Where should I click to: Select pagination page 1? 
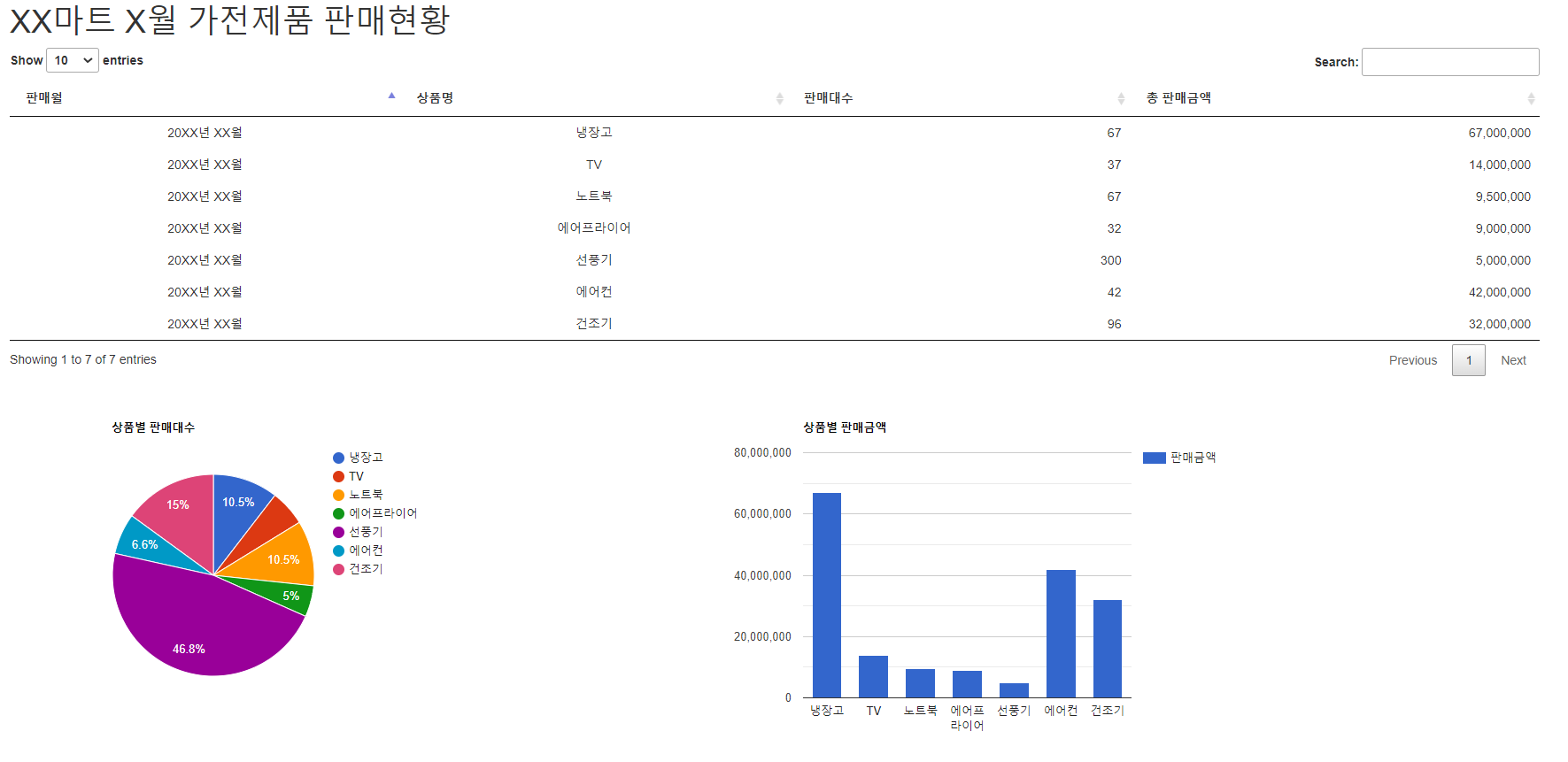(1469, 360)
